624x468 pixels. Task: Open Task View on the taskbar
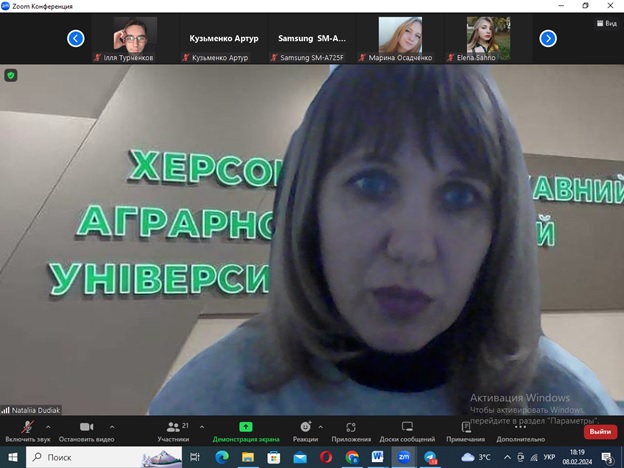click(195, 457)
